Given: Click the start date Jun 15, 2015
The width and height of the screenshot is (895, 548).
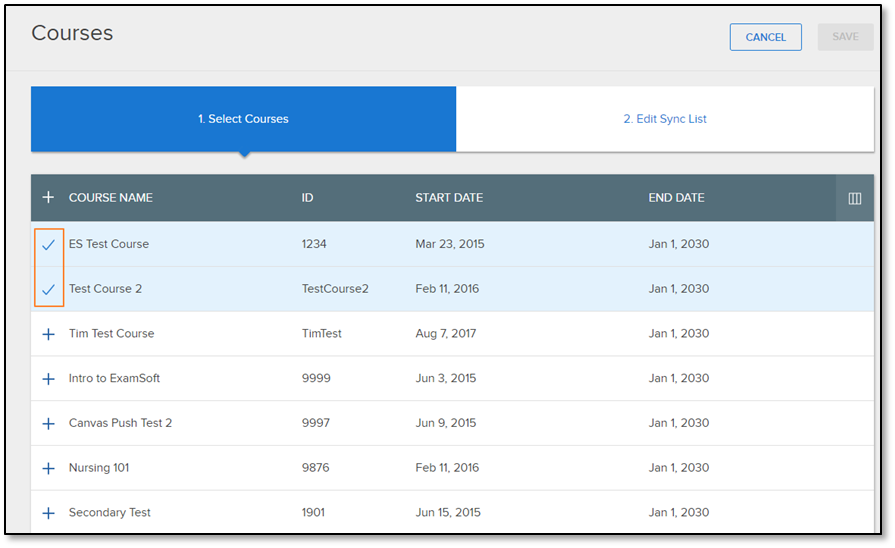Looking at the screenshot, I should (448, 512).
